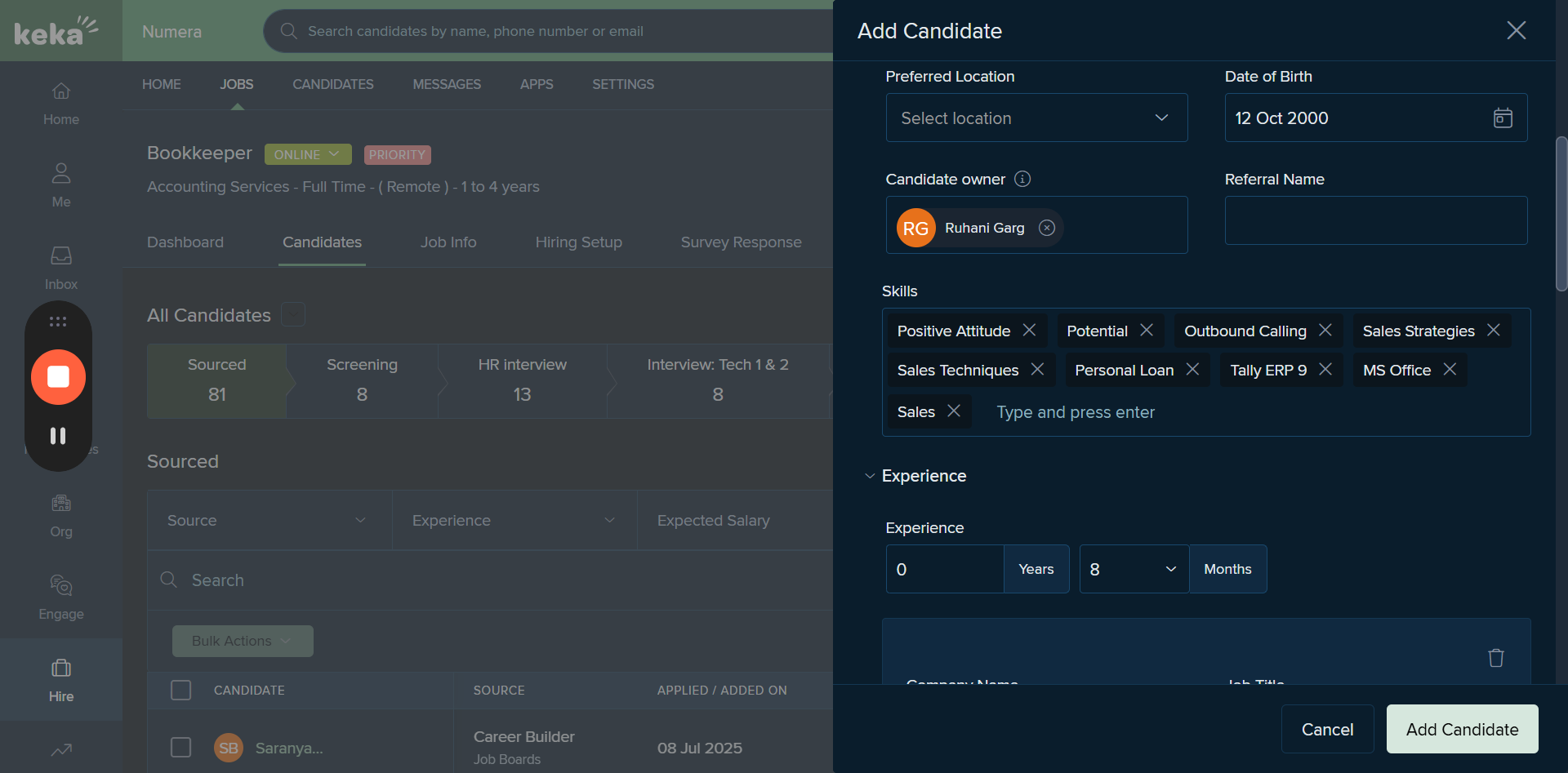Open the ONLINE job status dropdown
This screenshot has height=773, width=1568.
pyautogui.click(x=307, y=154)
